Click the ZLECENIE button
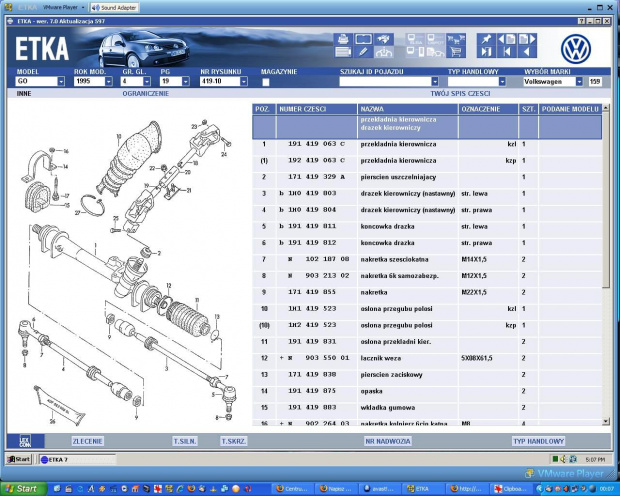Image resolution: width=620 pixels, height=496 pixels. [x=87, y=441]
